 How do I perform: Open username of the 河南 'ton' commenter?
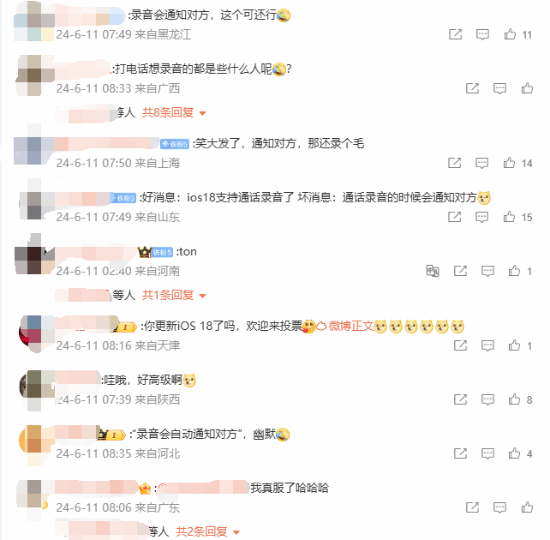(95, 252)
